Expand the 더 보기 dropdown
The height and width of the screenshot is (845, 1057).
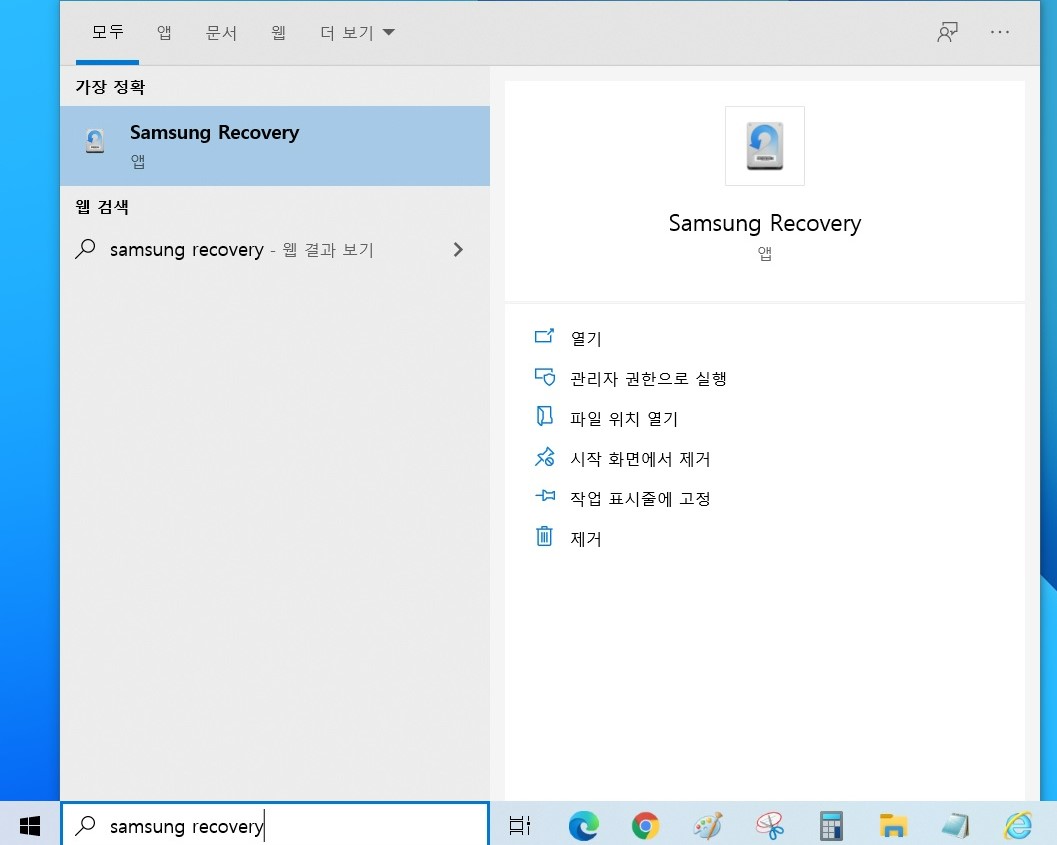(357, 32)
